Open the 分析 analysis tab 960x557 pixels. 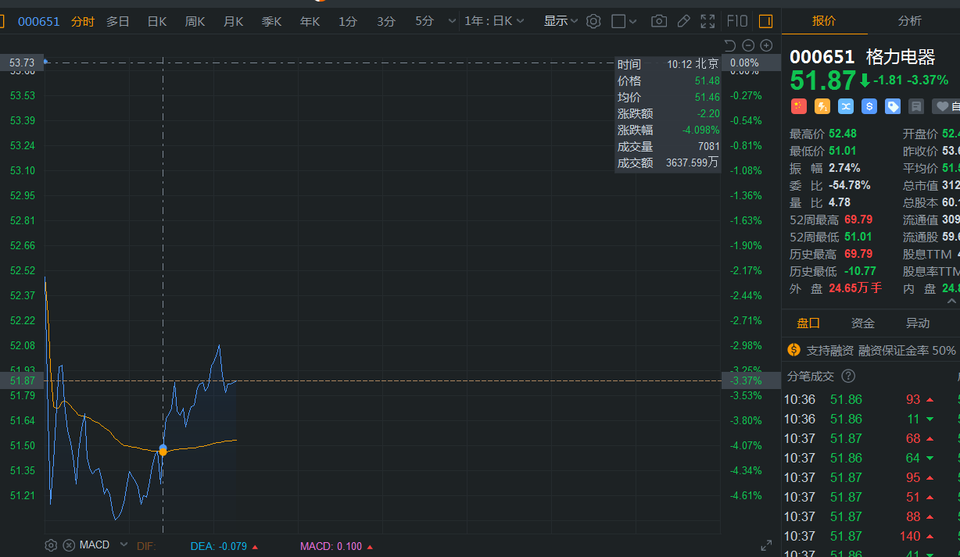point(909,21)
